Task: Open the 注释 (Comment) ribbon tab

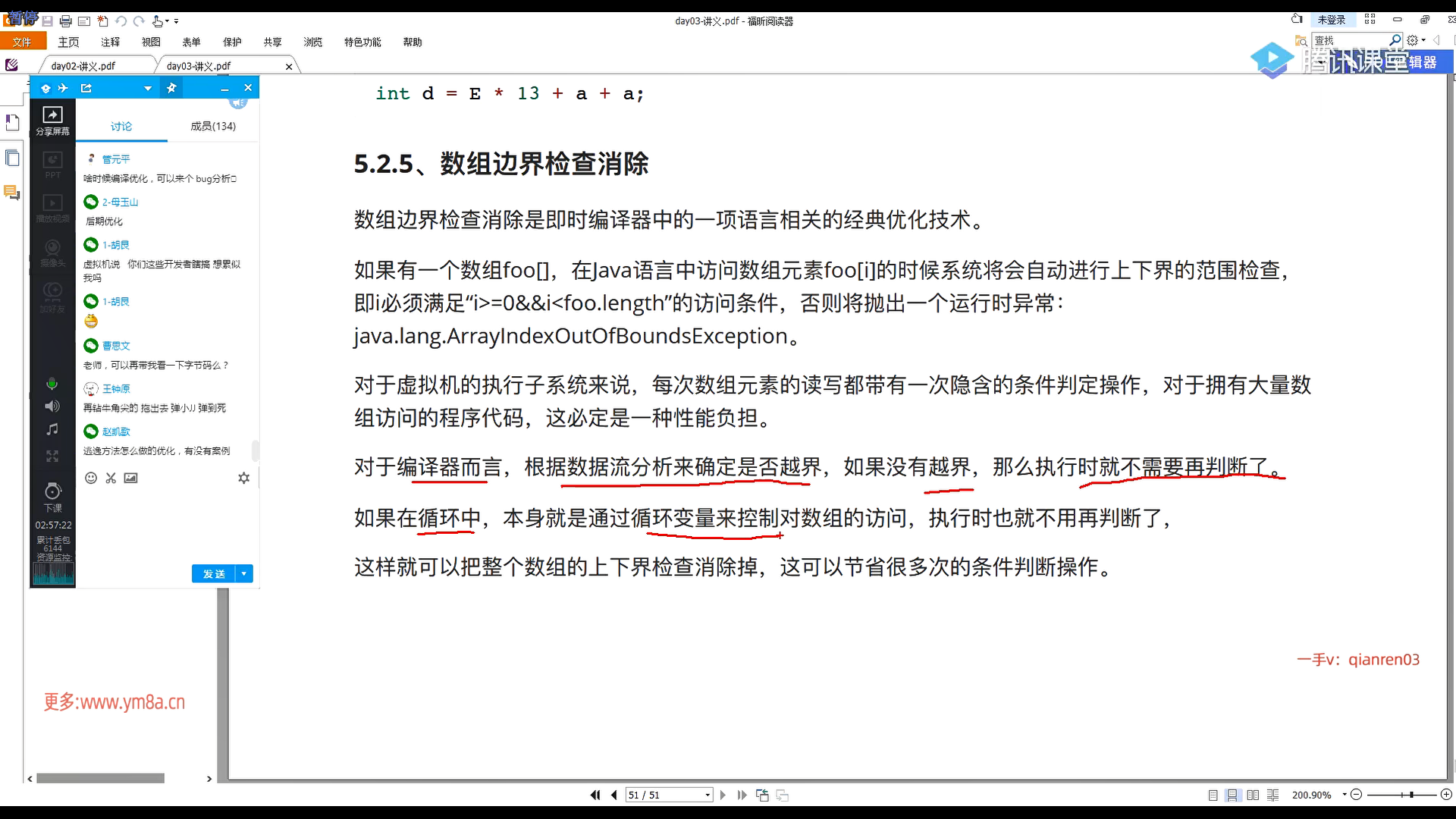Action: click(x=111, y=42)
